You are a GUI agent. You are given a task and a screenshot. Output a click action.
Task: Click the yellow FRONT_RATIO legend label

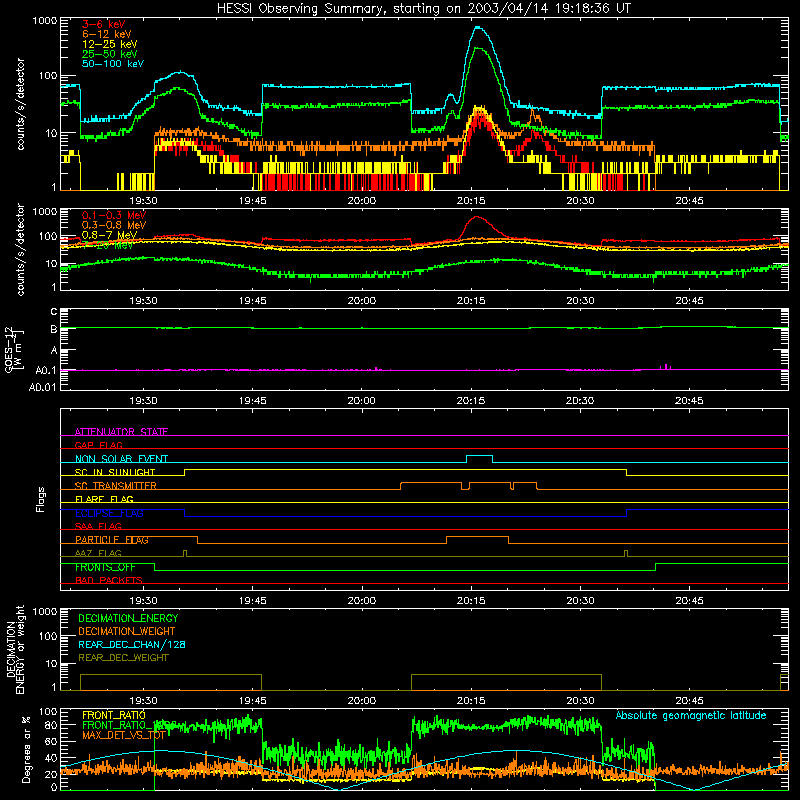(x=114, y=715)
